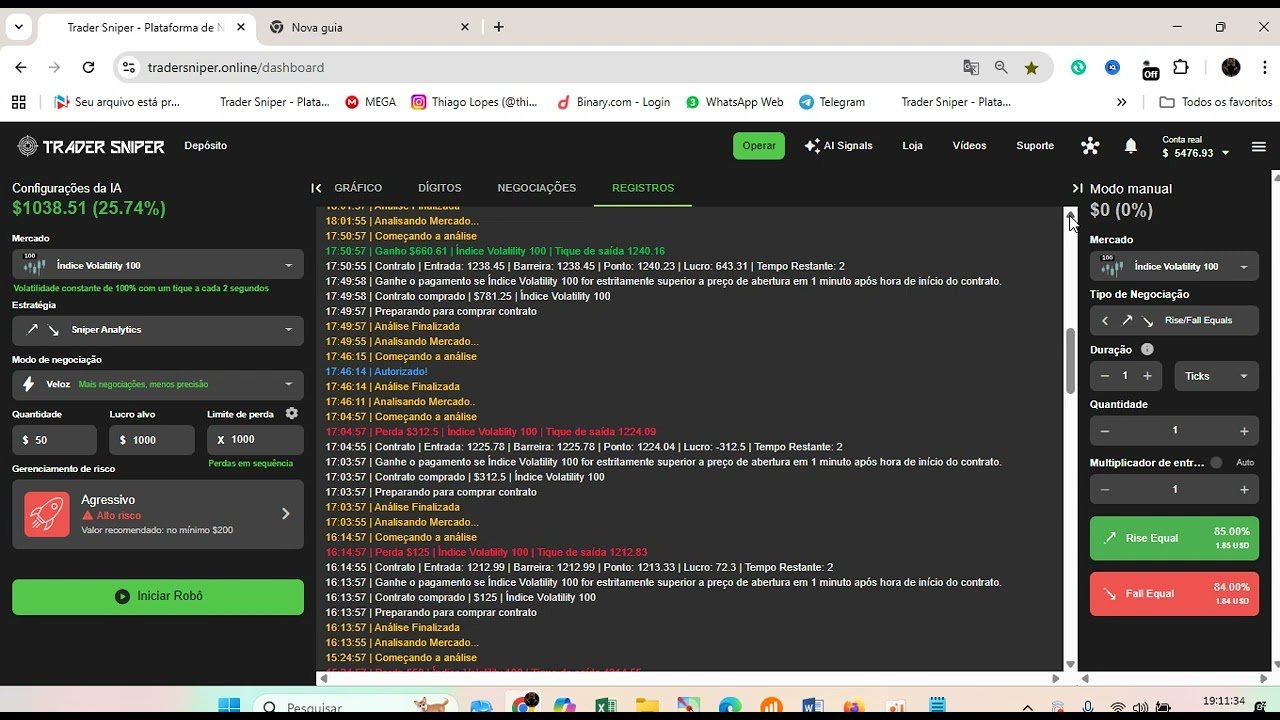
Task: Open Excel from the taskbar
Action: tap(605, 707)
